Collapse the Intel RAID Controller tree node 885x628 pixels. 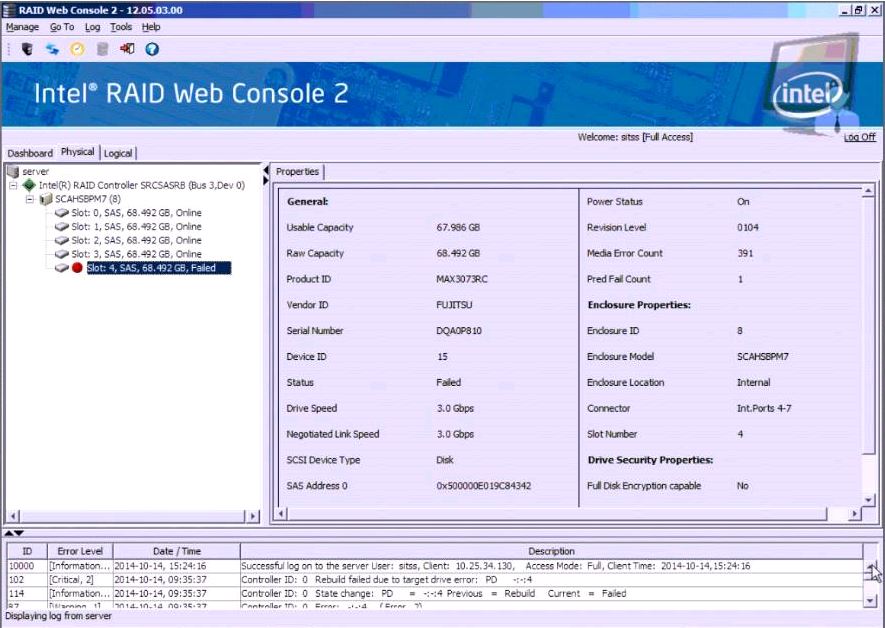click(14, 185)
